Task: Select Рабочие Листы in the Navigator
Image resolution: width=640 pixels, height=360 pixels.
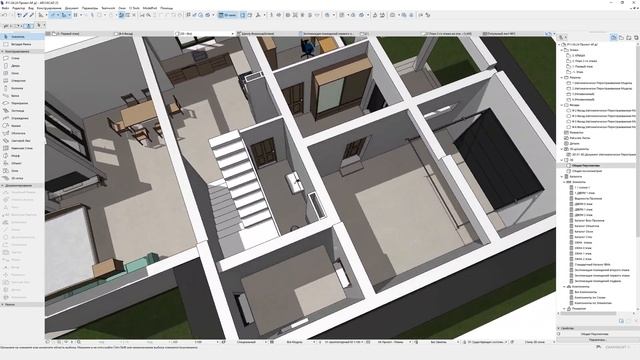Action: point(579,138)
